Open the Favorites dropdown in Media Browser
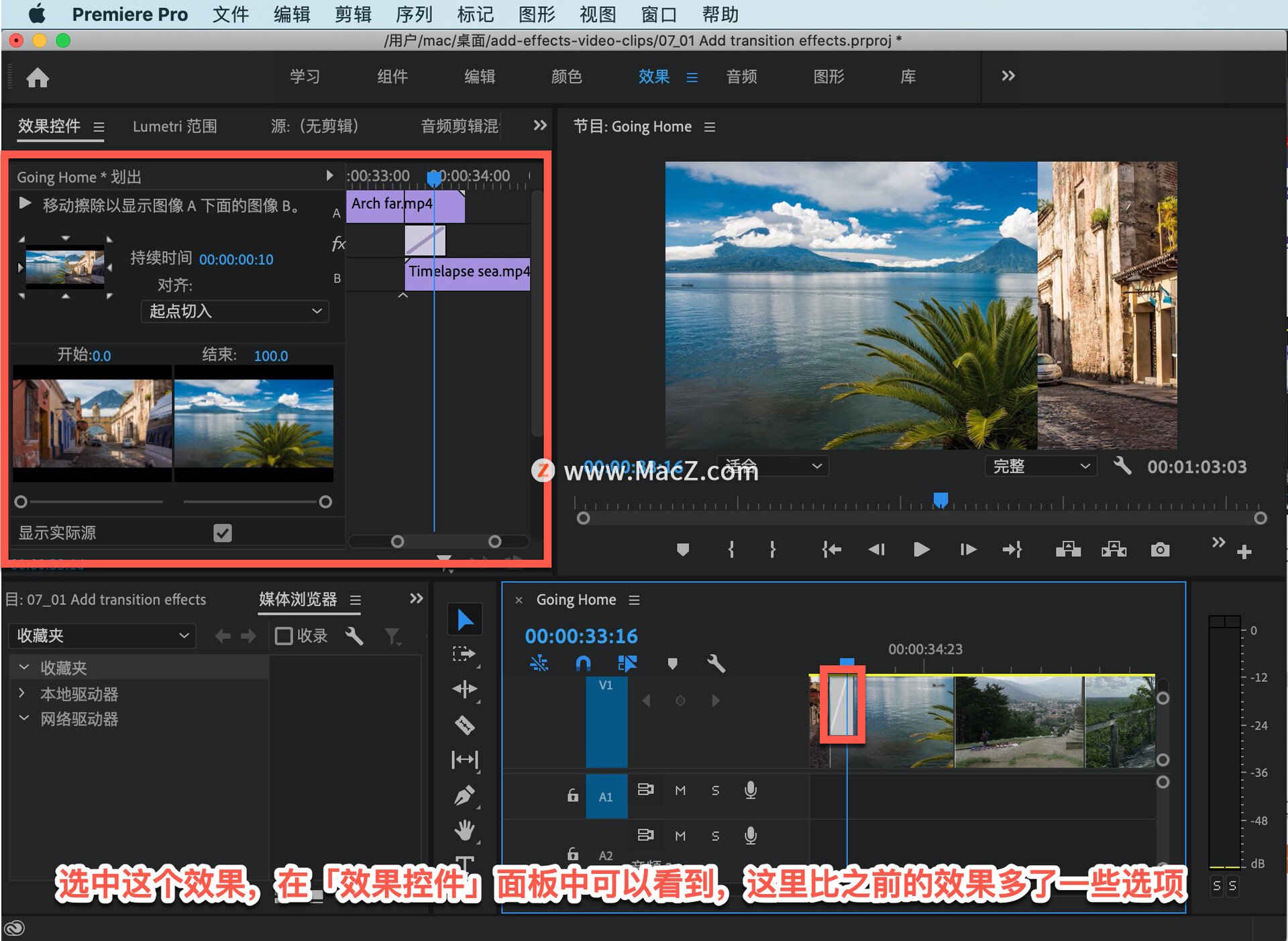Image resolution: width=1288 pixels, height=941 pixels. pyautogui.click(x=102, y=636)
